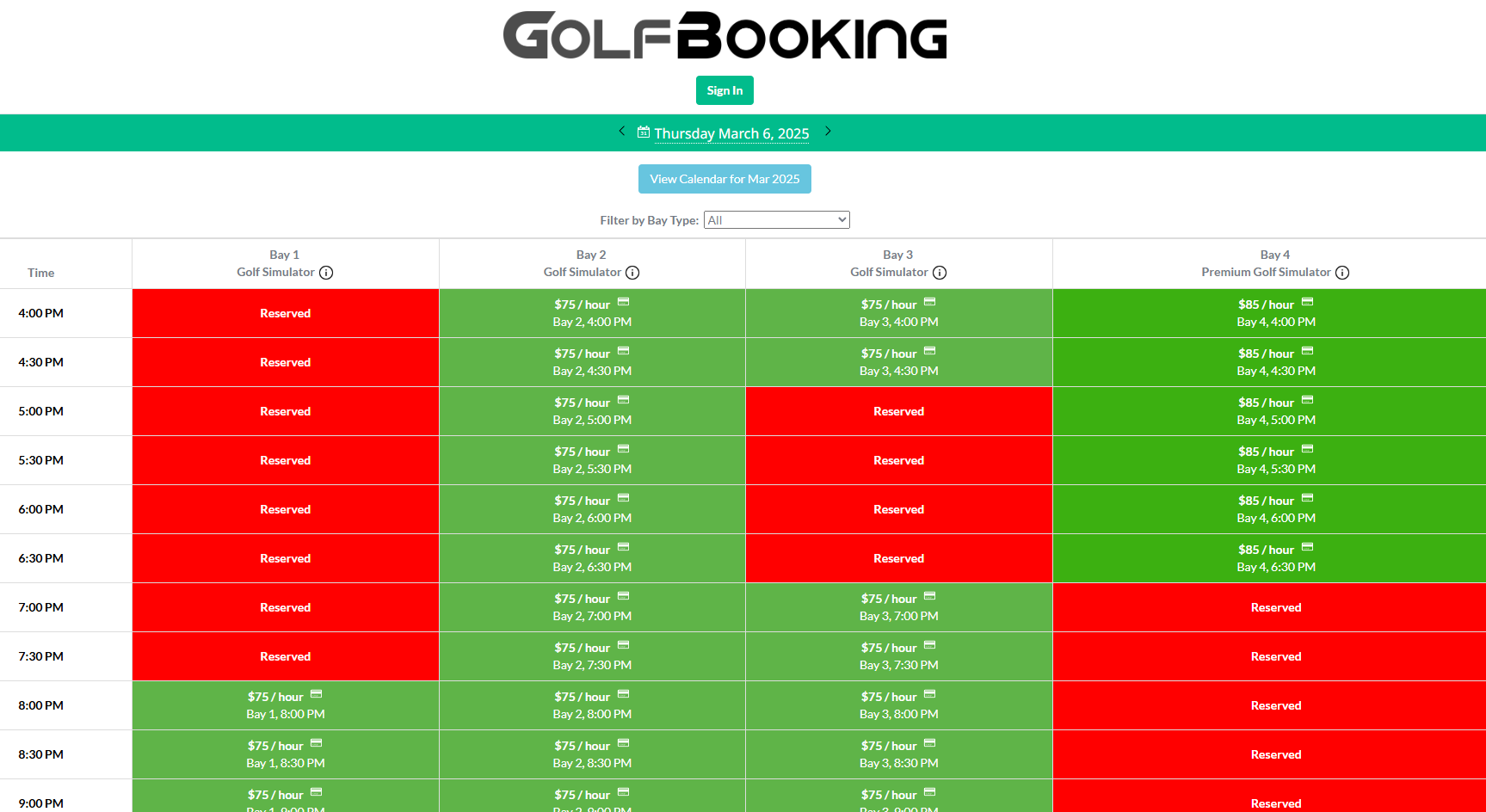Open View Calendar for Mar 2025
The image size is (1486, 812).
click(x=725, y=179)
